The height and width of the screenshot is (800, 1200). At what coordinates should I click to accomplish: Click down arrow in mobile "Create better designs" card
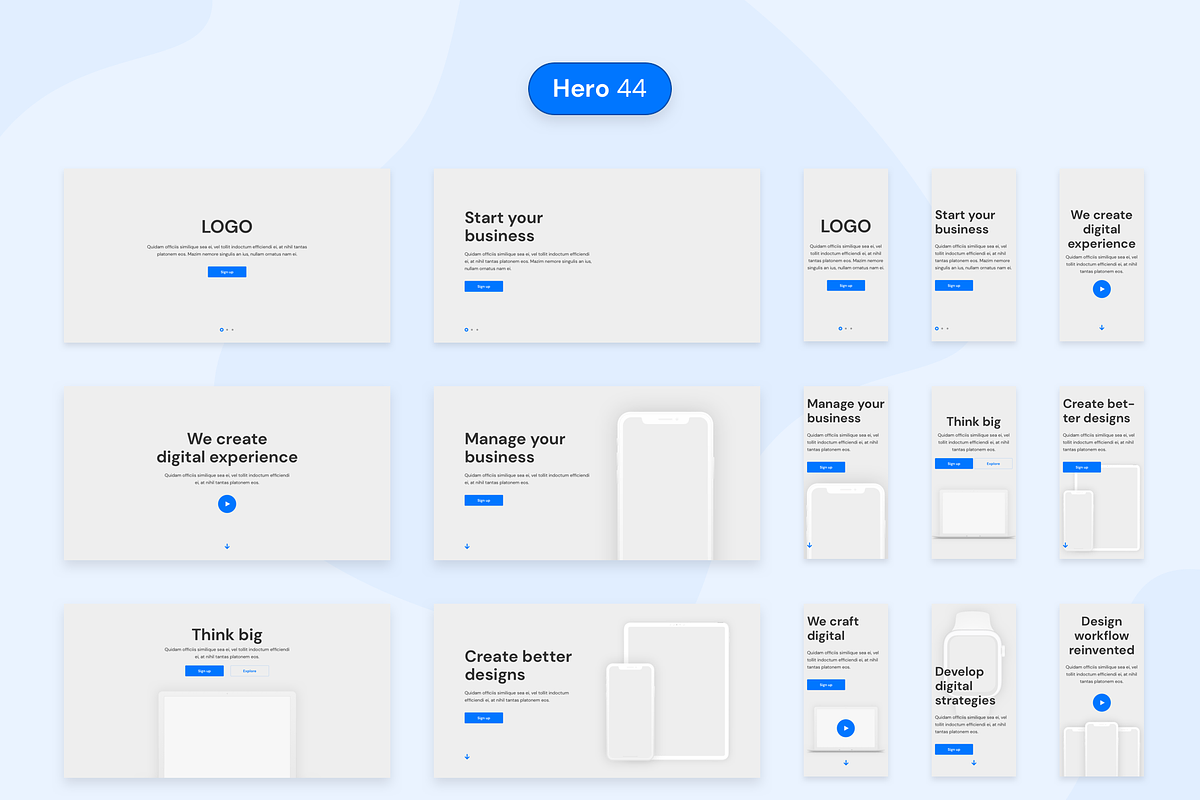(1065, 545)
